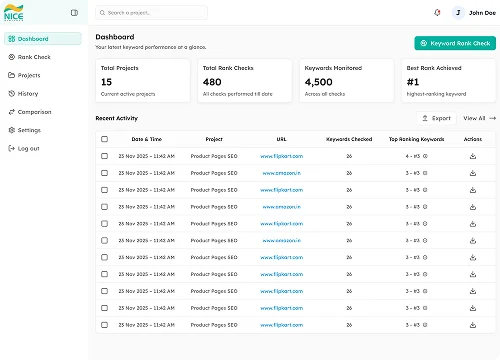Viewport: 500px width, 360px height.
Task: Click the John Doe username
Action: tap(482, 13)
